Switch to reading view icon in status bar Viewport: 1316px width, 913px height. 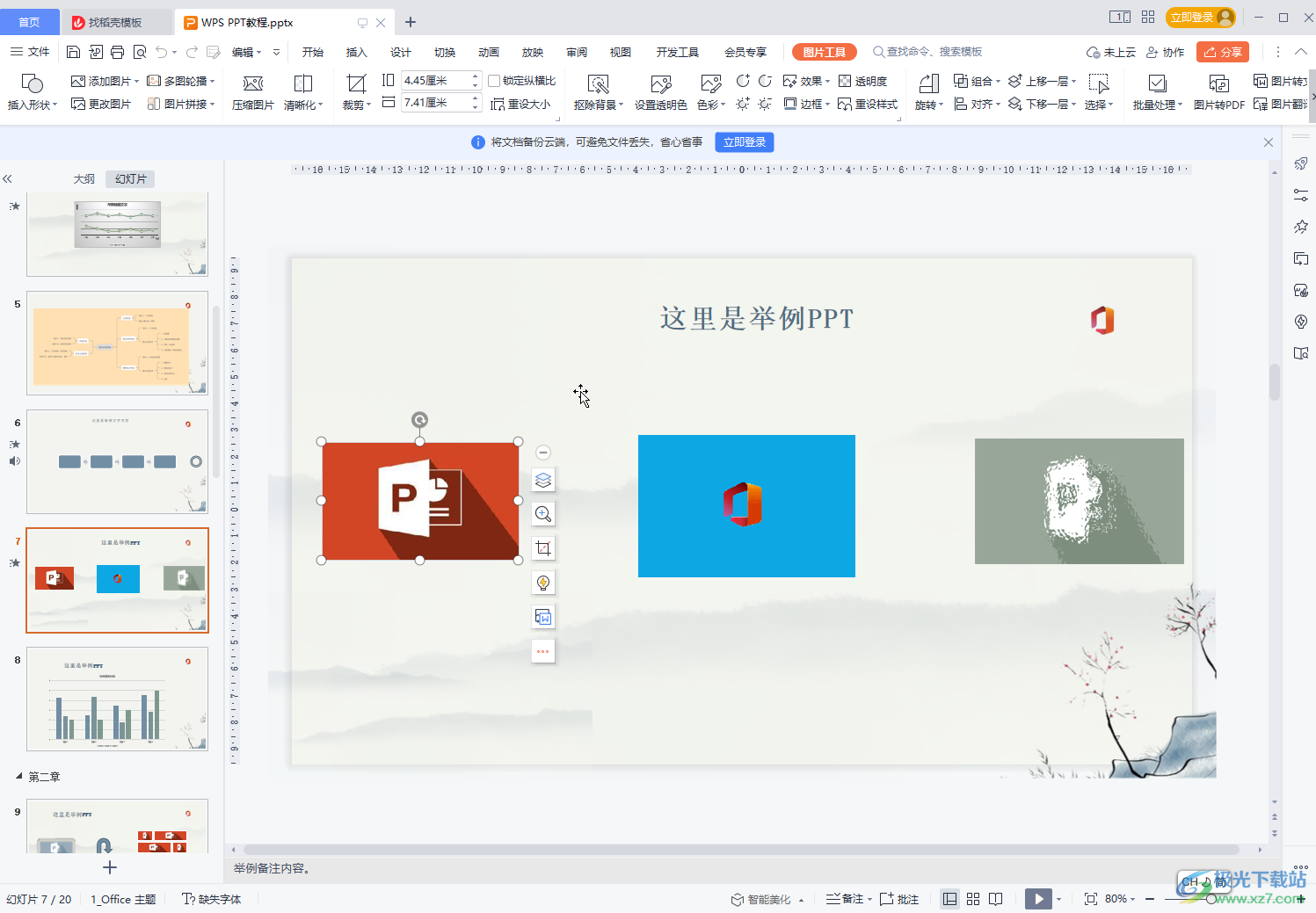[x=995, y=899]
